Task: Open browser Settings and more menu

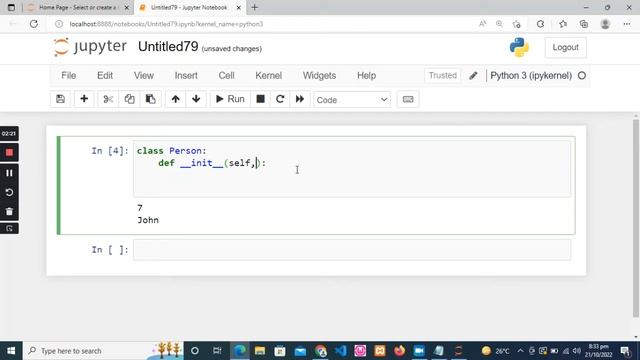Action: 627,24
